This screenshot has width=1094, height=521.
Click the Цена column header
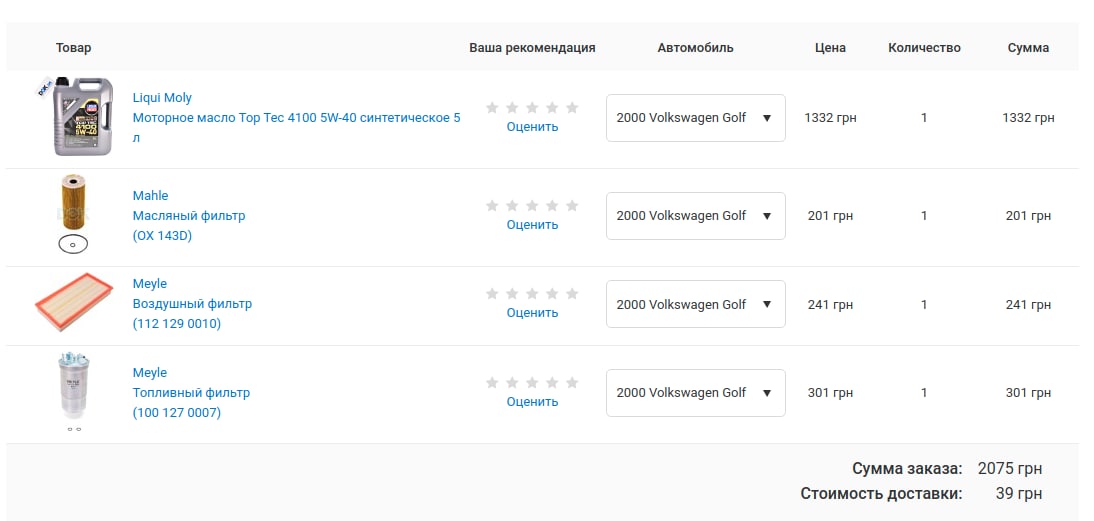coord(830,47)
